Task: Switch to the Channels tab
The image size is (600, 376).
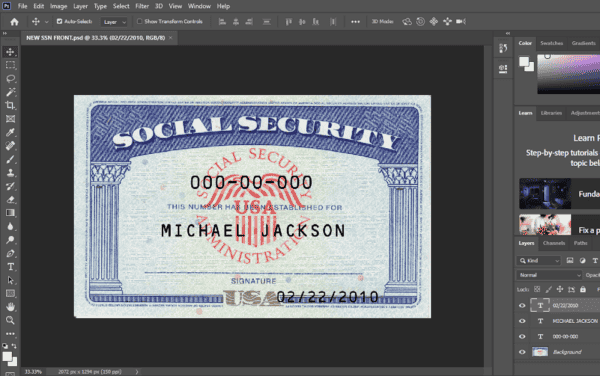Action: [x=554, y=243]
